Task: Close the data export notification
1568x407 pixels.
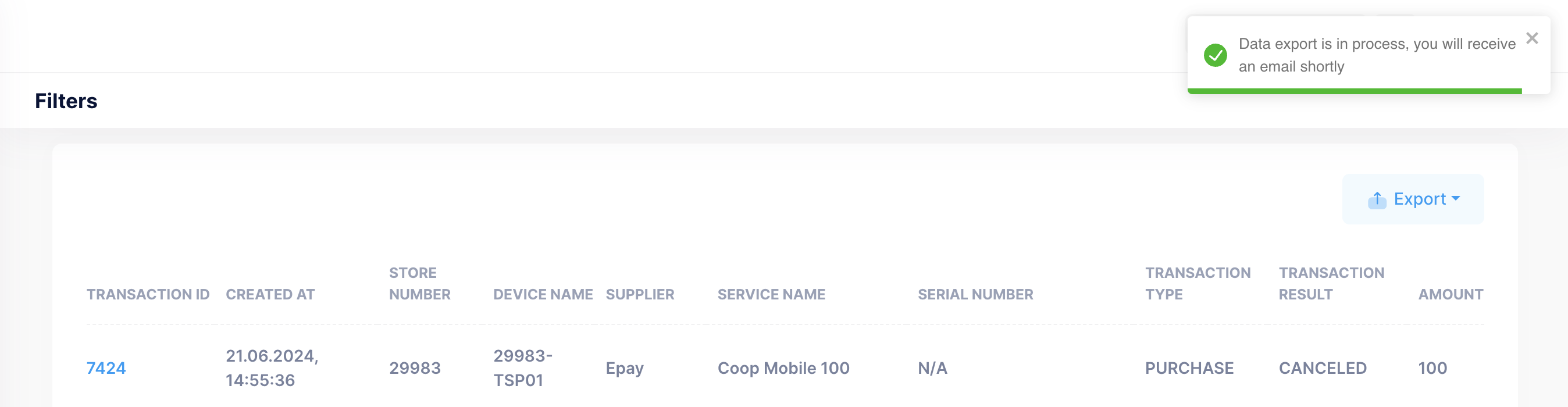Action: pos(1532,38)
